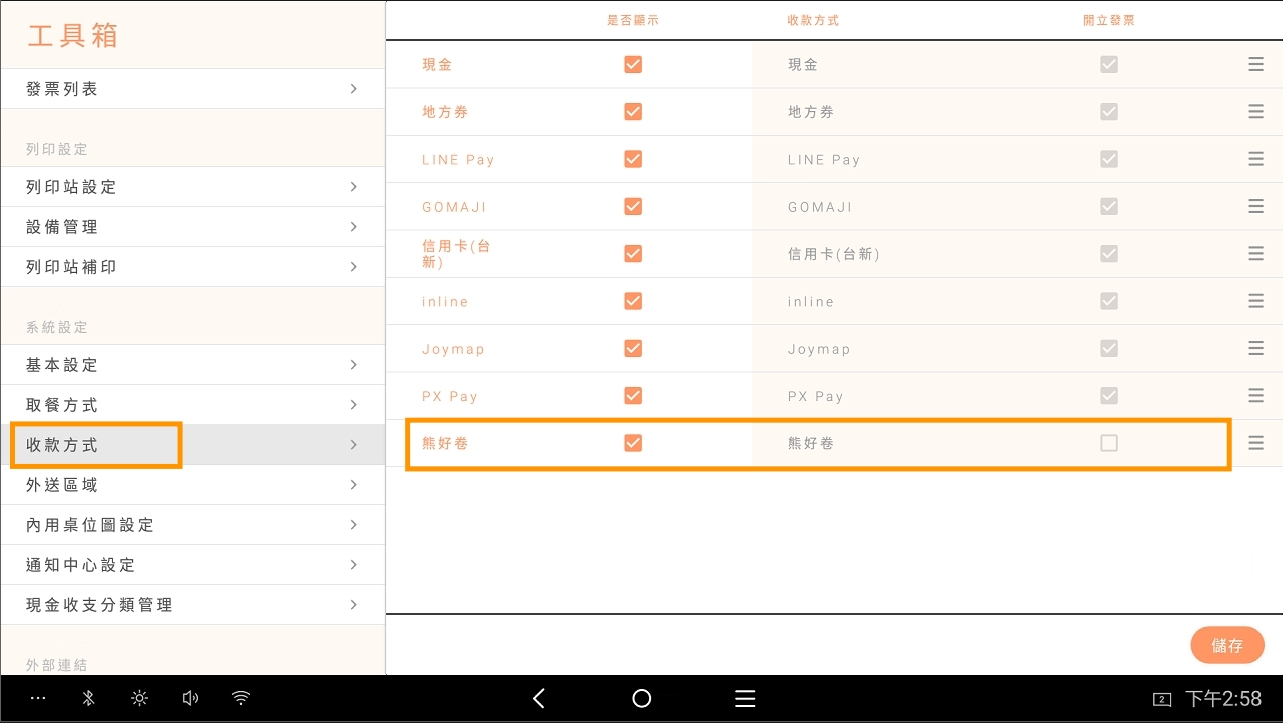Click the 儲存 save button

(1227, 645)
